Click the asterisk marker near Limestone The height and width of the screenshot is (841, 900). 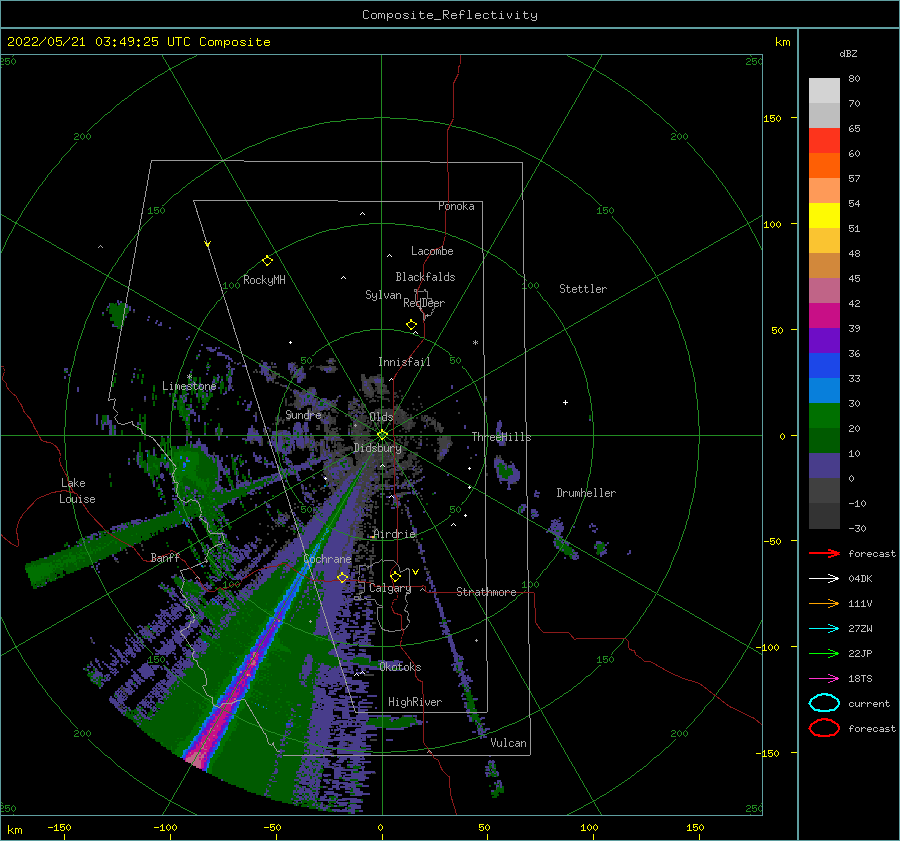click(189, 377)
